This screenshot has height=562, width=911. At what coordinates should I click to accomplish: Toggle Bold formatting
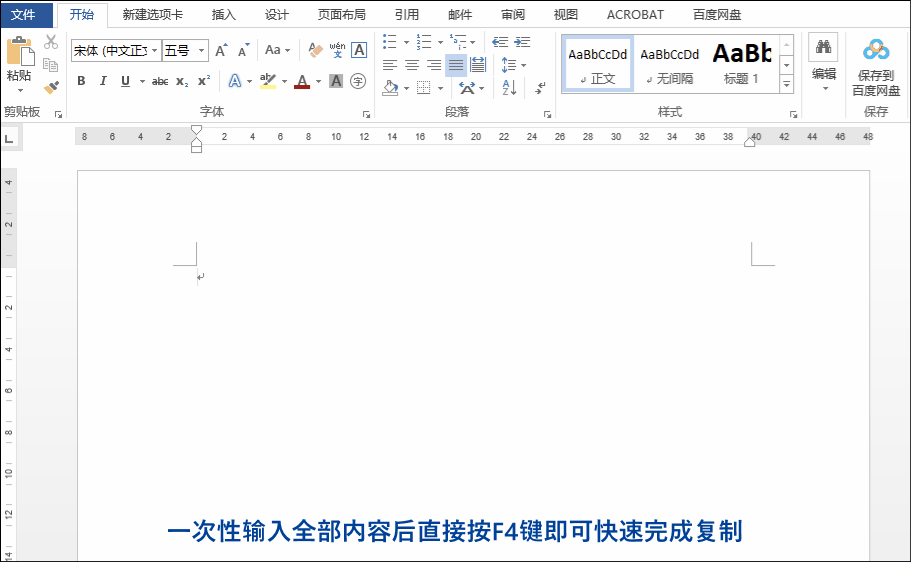(81, 81)
